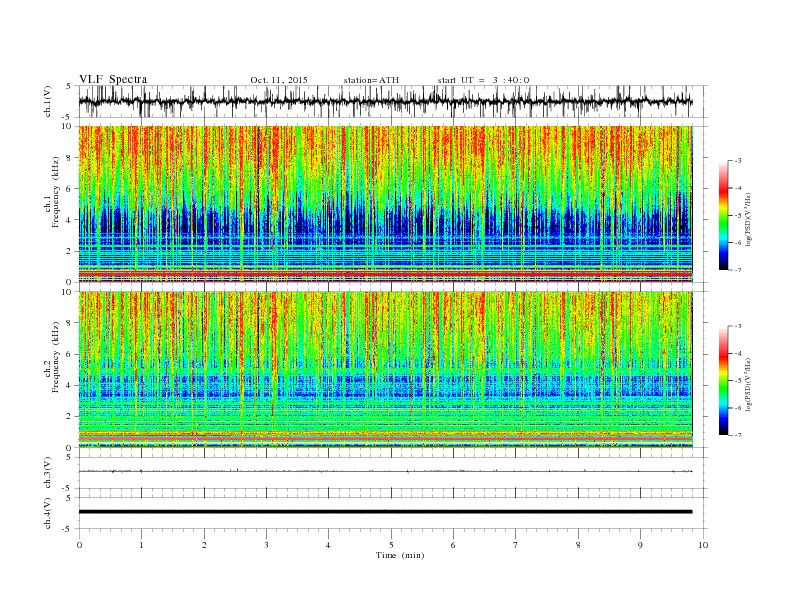The image size is (792, 612).
Task: Click the ch.1 spectrogram panel
Action: tap(386, 204)
